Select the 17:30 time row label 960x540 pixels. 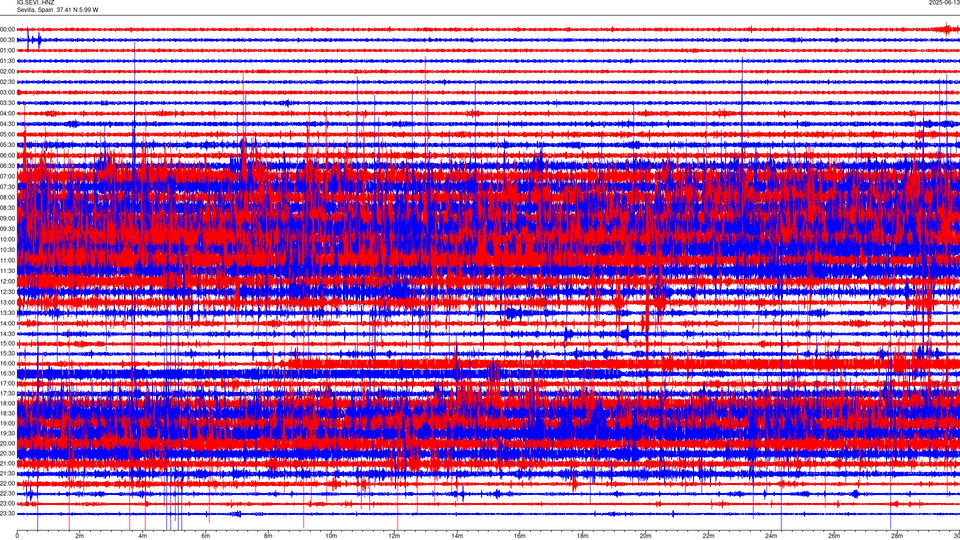click(7, 394)
